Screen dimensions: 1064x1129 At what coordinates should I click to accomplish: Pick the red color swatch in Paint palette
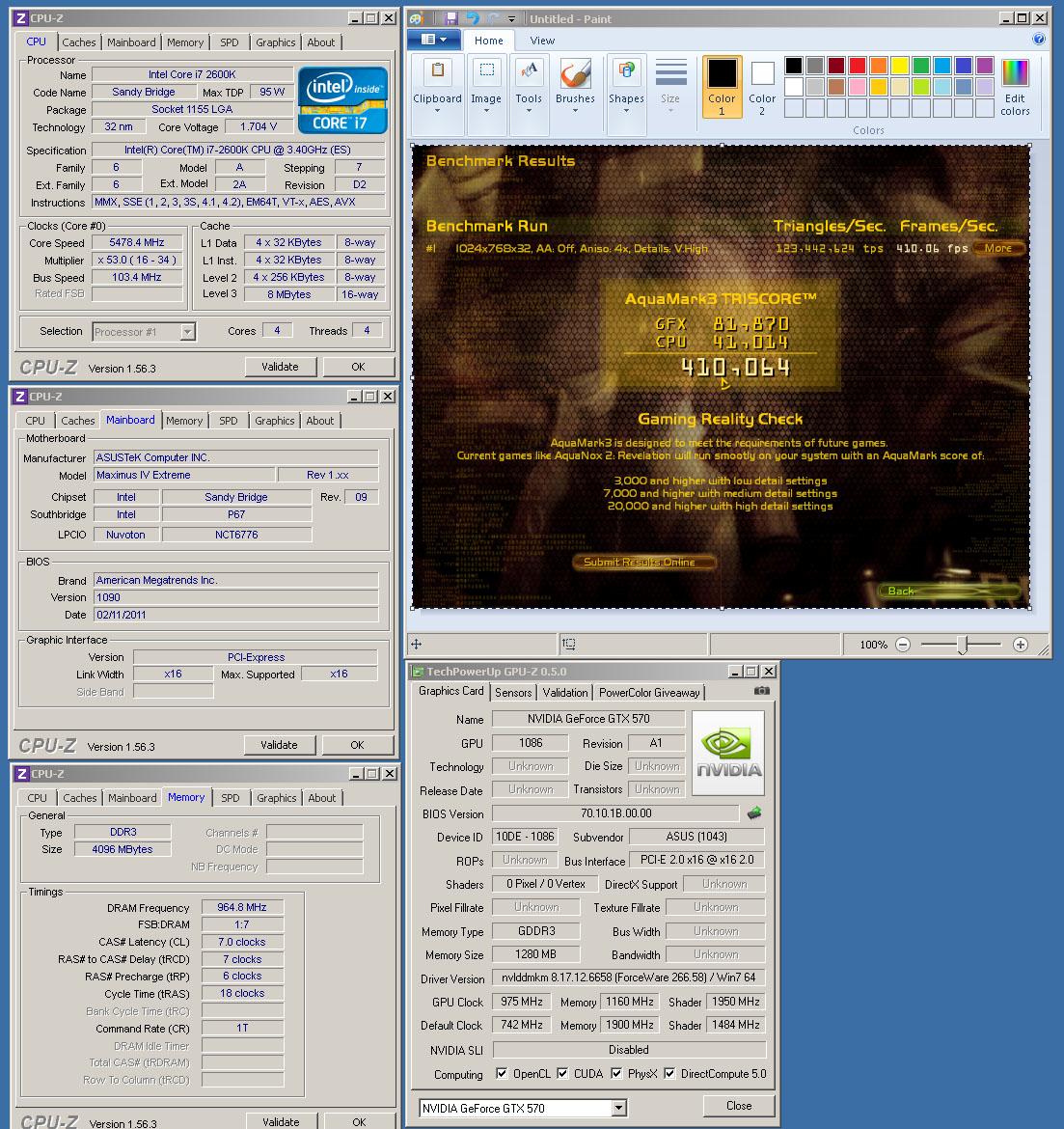(x=857, y=66)
